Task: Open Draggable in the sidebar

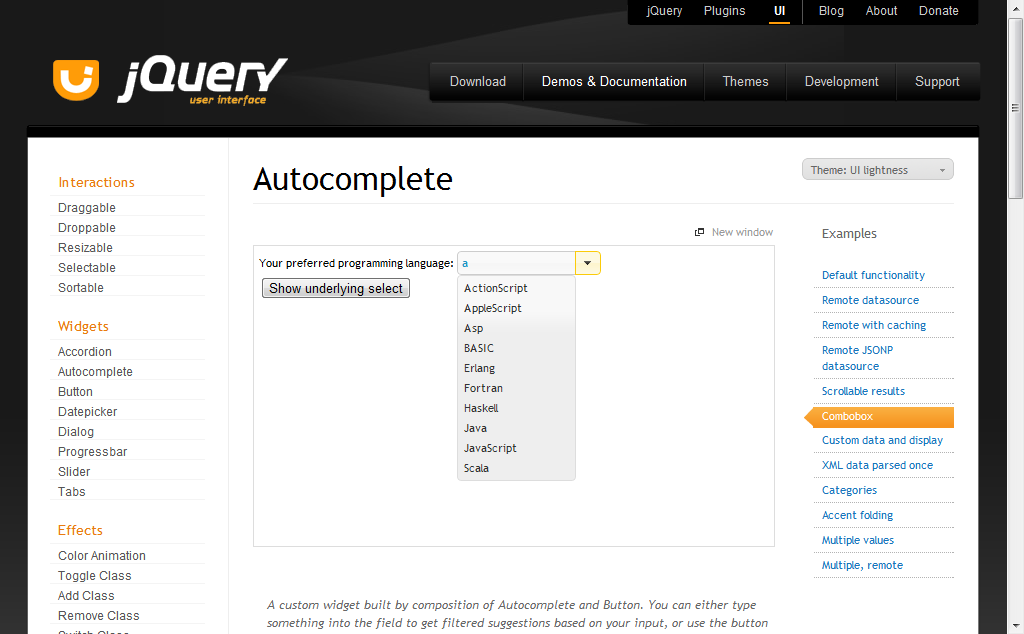Action: coord(87,208)
